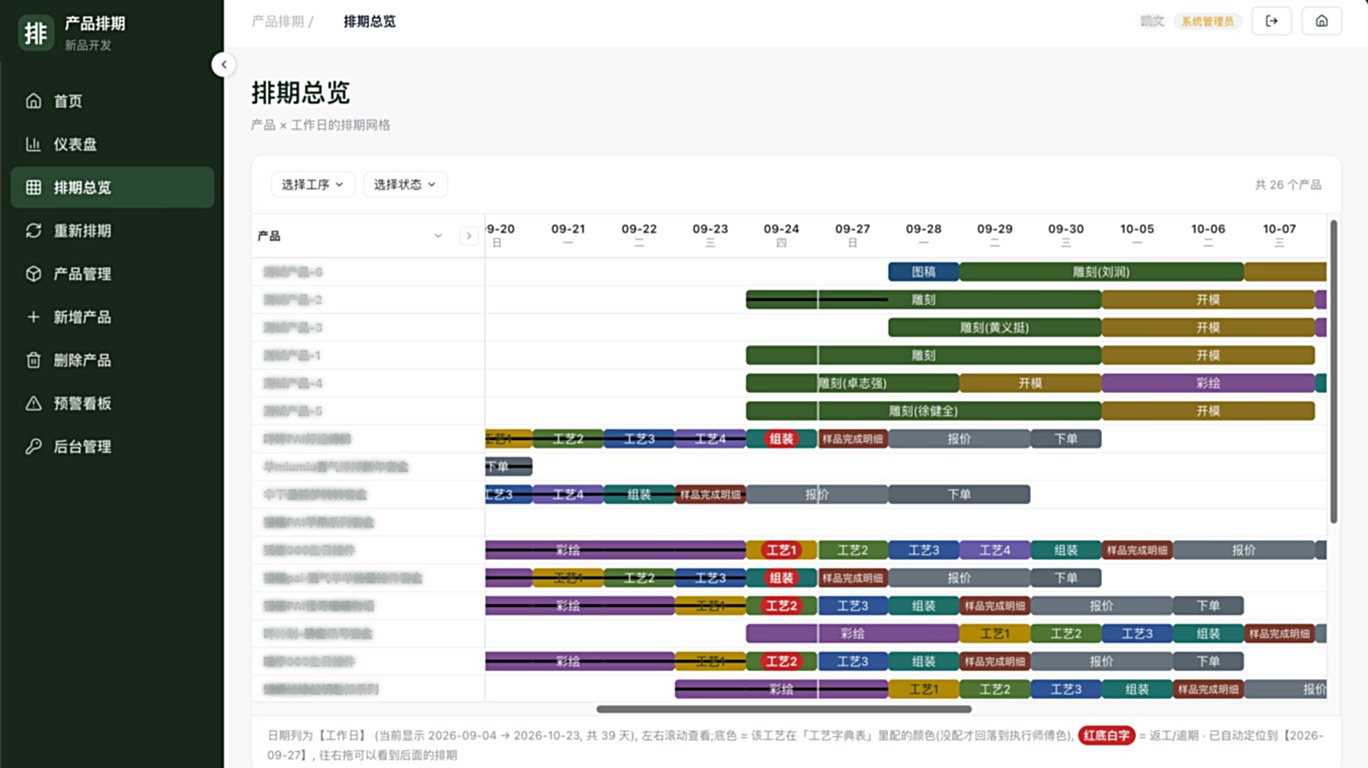
Task: Select the 图稿 schedule bar
Action: coord(924,272)
